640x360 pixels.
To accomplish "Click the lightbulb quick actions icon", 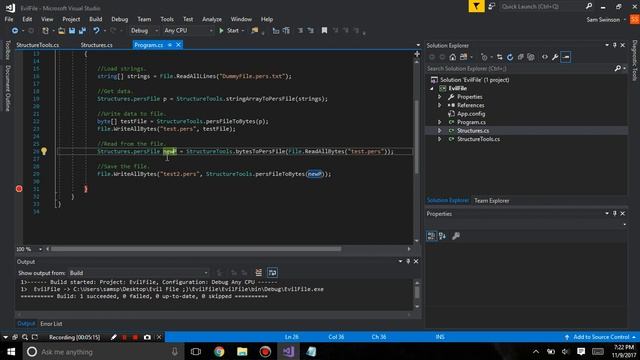I will coord(44,151).
